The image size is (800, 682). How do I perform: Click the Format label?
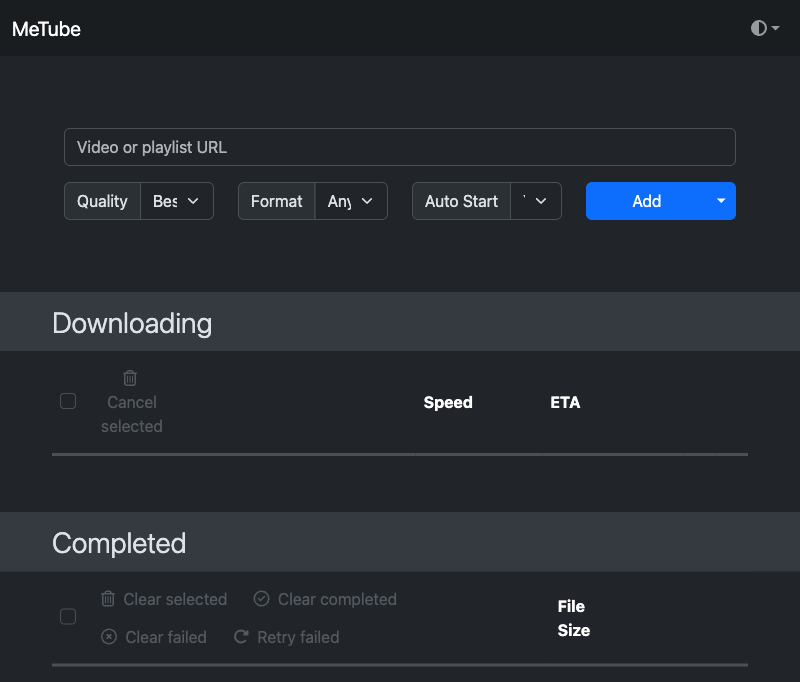click(x=277, y=201)
